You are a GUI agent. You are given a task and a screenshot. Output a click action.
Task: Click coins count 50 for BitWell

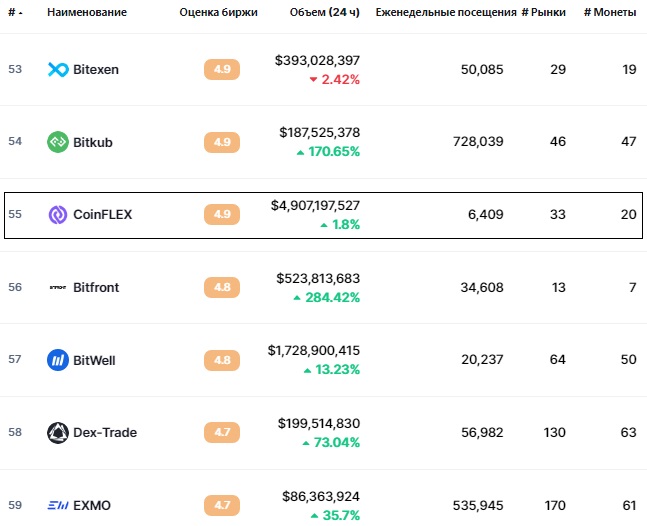(629, 360)
